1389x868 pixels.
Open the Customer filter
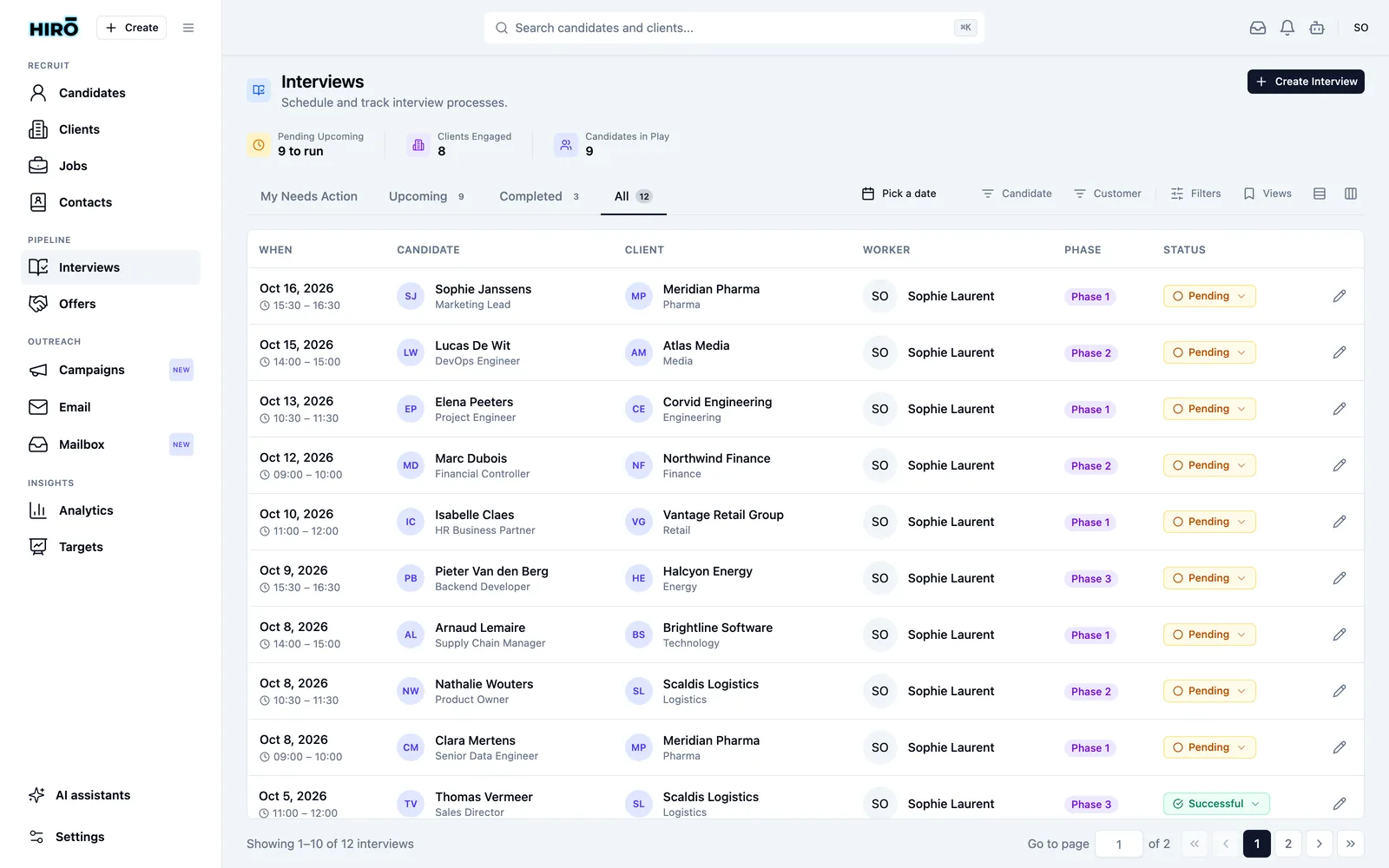[1108, 194]
